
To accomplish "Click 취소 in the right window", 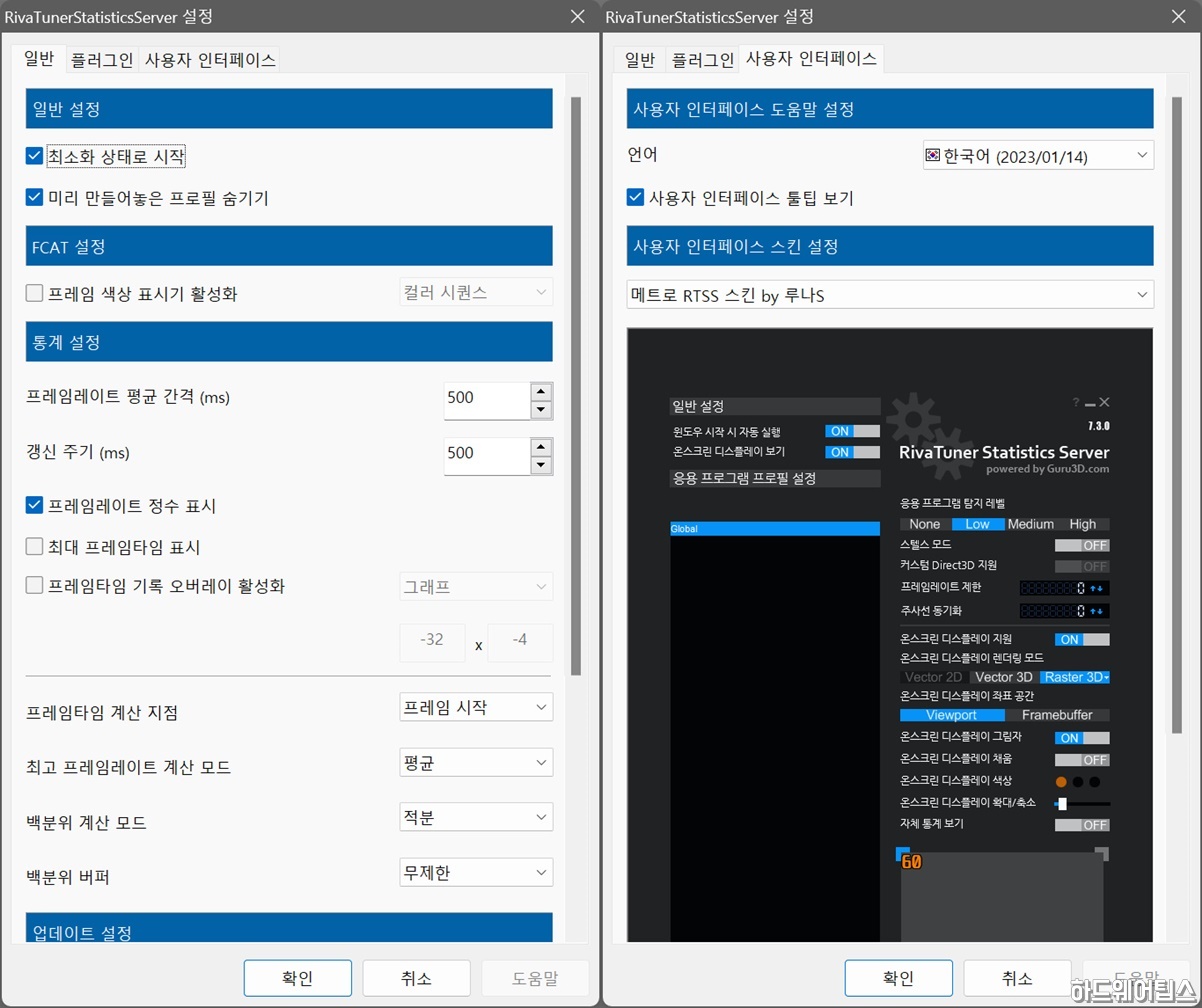I will 1017,978.
